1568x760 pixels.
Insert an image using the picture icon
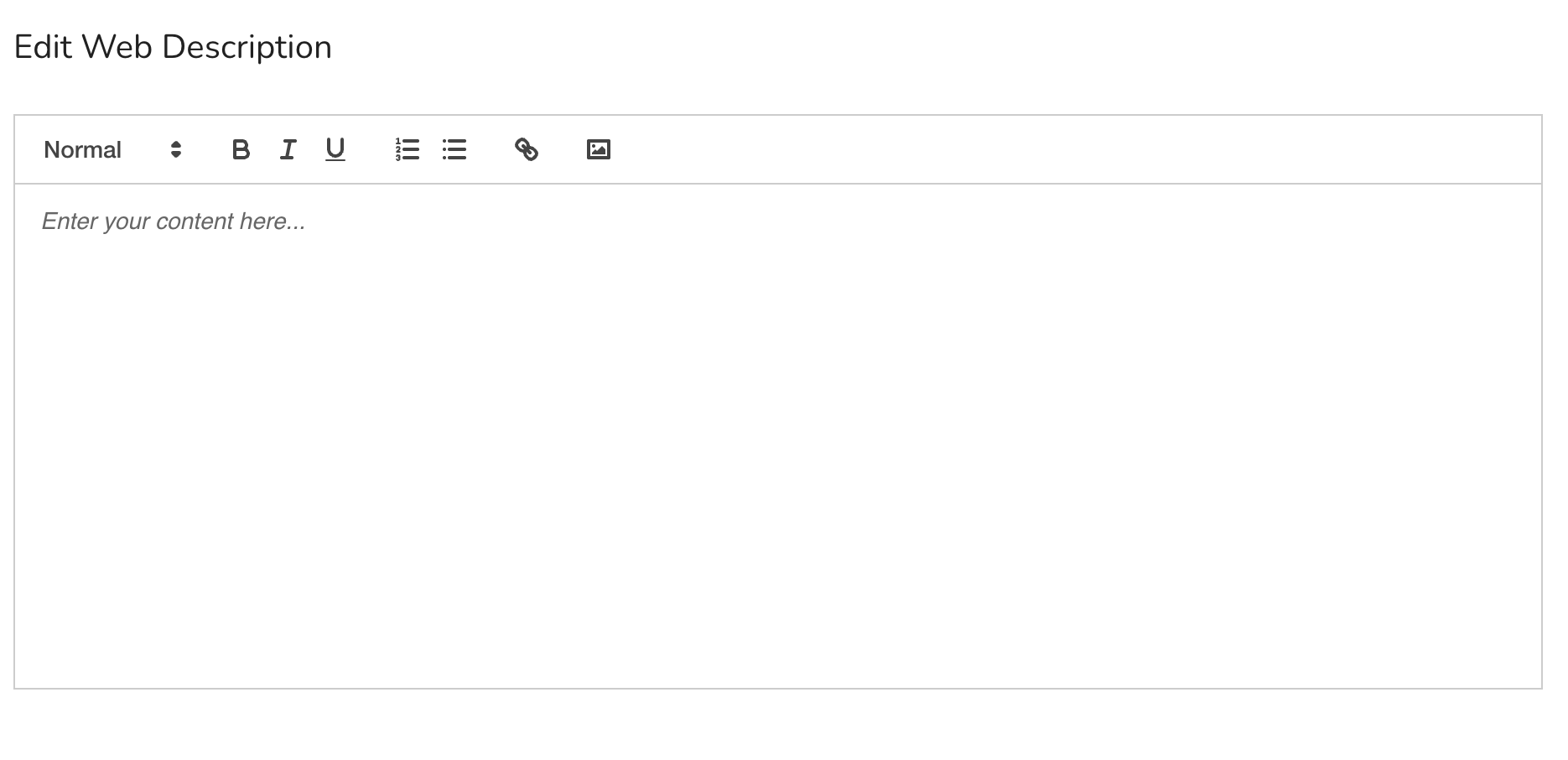point(598,149)
